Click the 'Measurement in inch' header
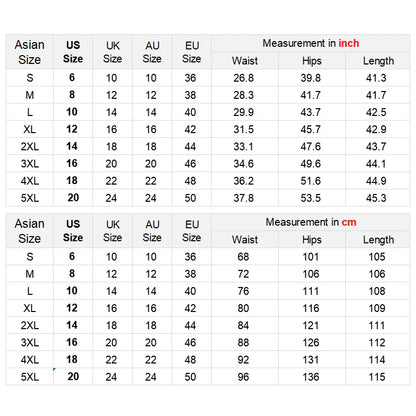 coord(311,43)
